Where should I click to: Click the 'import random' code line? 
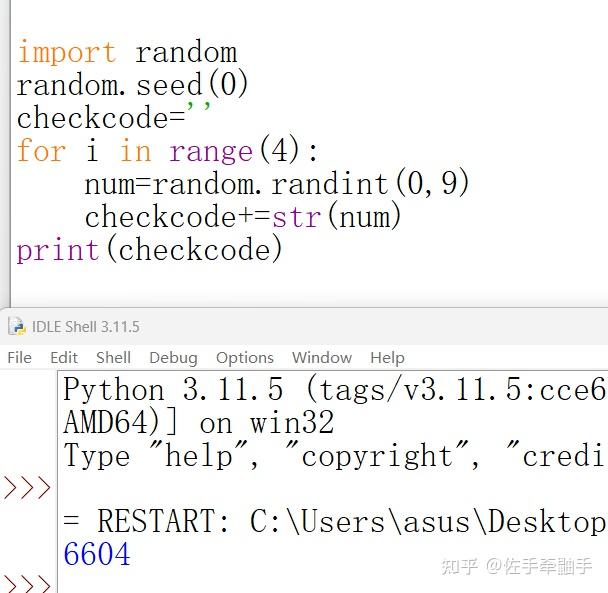(127, 52)
